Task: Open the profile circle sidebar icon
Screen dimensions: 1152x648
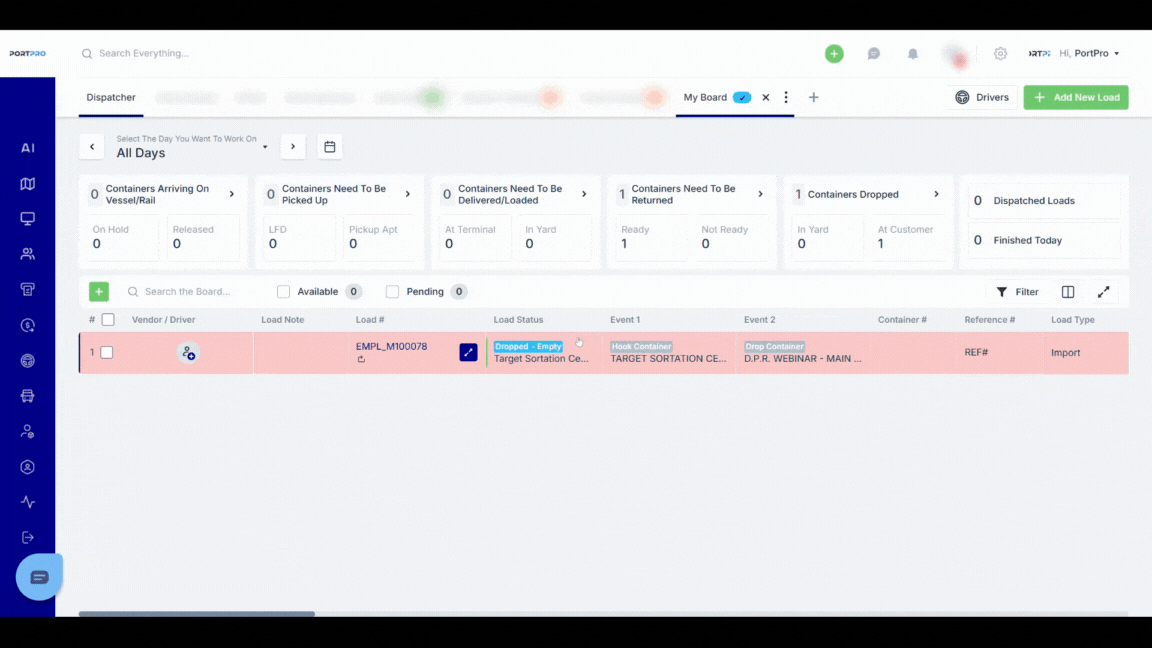Action: tap(27, 467)
